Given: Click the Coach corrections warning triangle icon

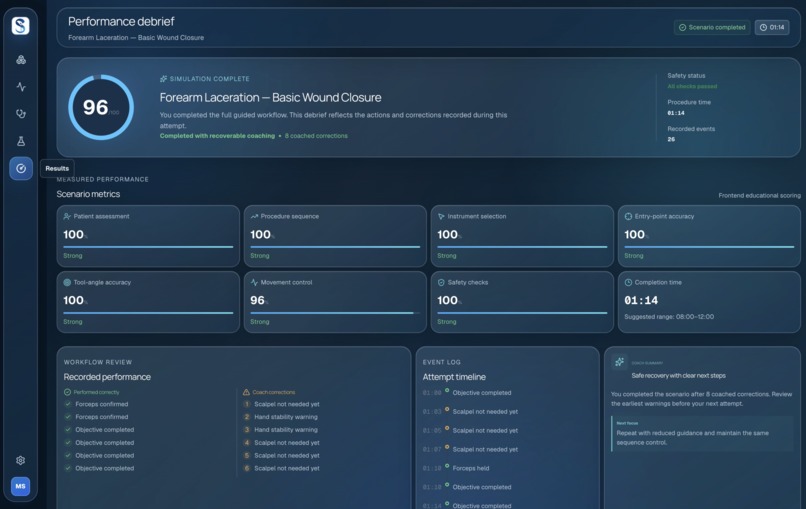Looking at the screenshot, I should [x=246, y=392].
